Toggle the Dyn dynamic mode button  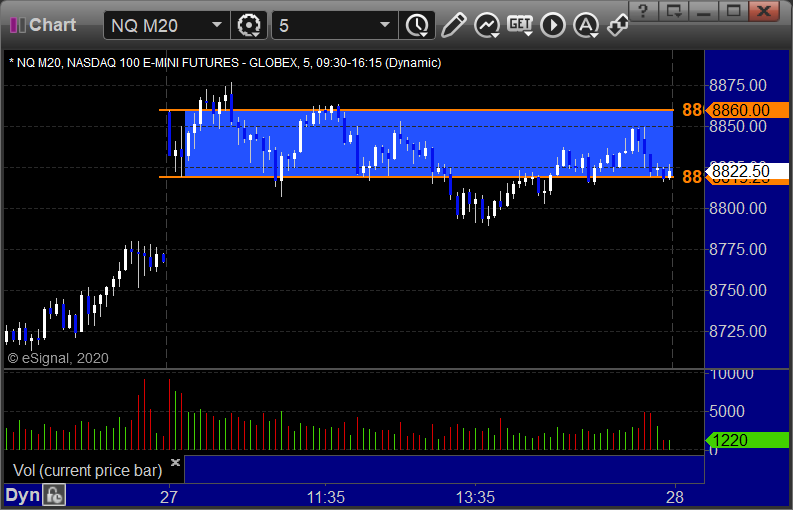(x=22, y=495)
